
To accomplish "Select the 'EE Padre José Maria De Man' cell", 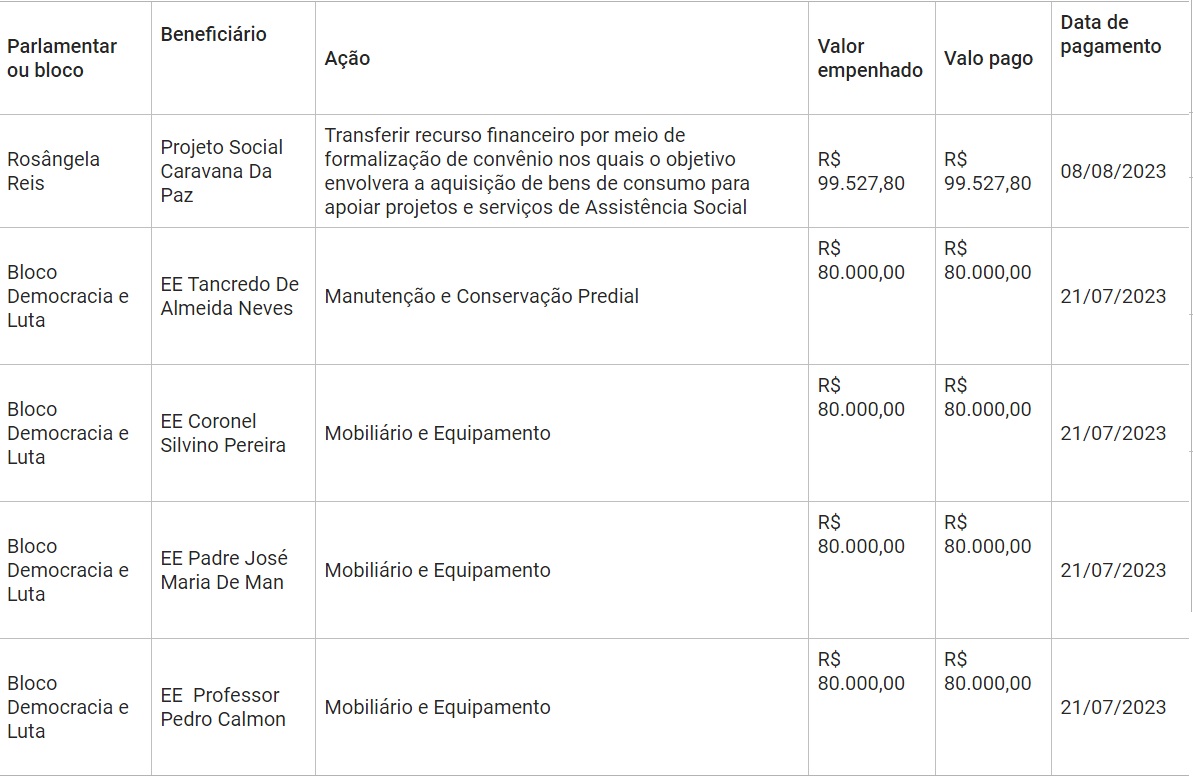I will pos(223,570).
